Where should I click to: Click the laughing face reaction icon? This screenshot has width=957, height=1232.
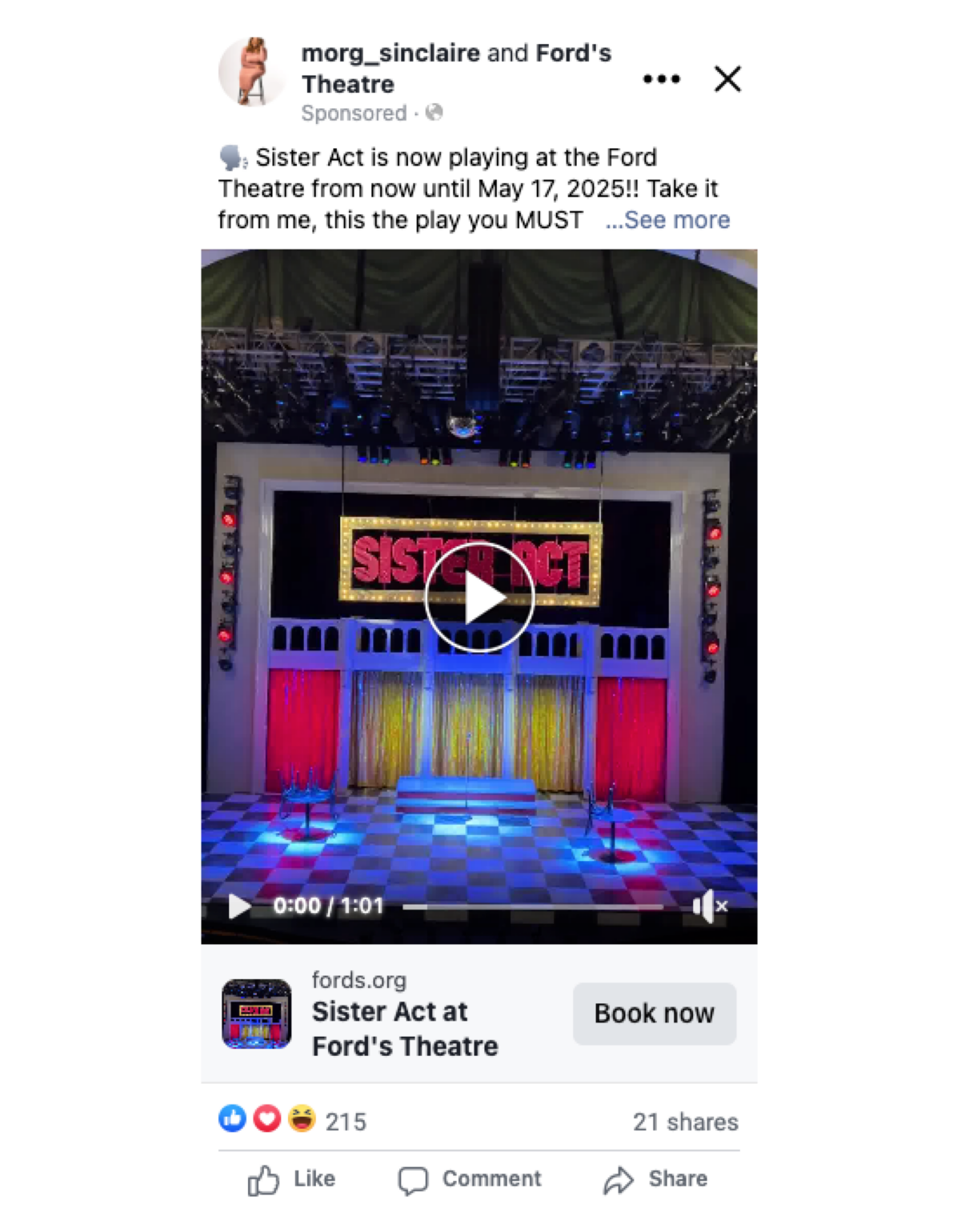point(302,1118)
